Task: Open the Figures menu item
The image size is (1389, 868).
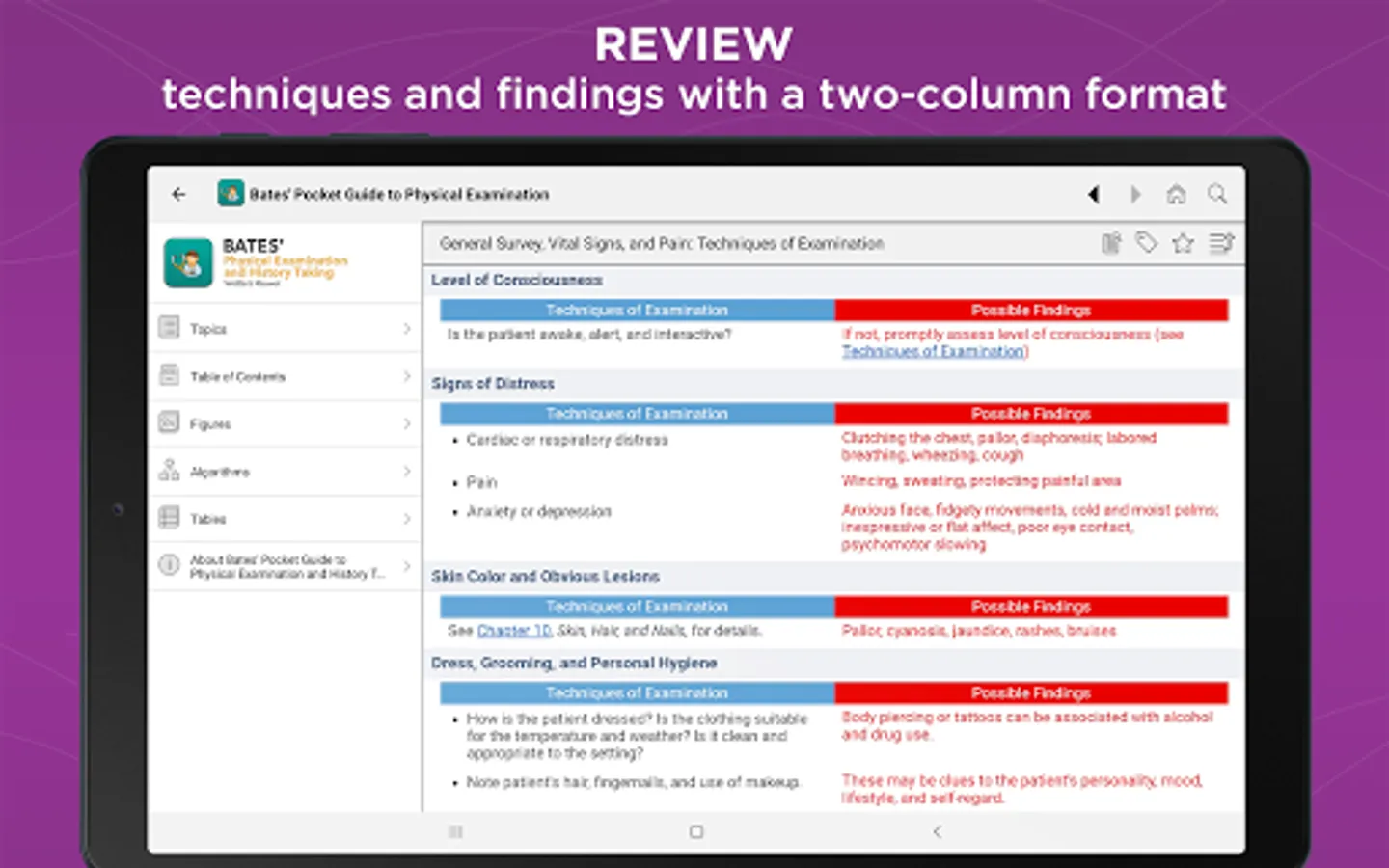Action: click(x=286, y=423)
